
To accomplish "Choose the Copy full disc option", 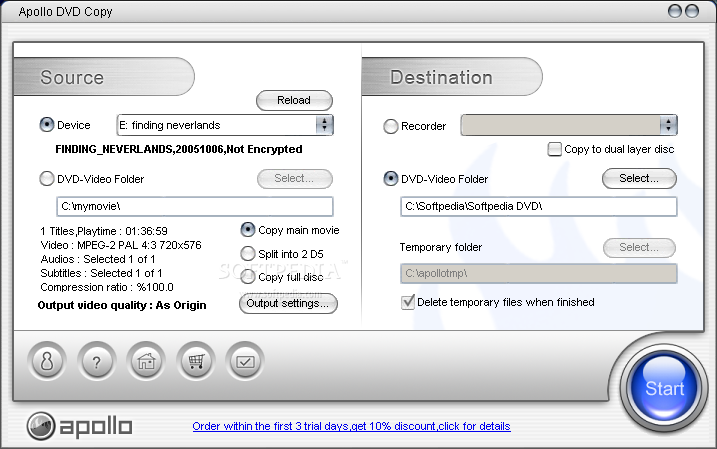I will click(x=248, y=277).
